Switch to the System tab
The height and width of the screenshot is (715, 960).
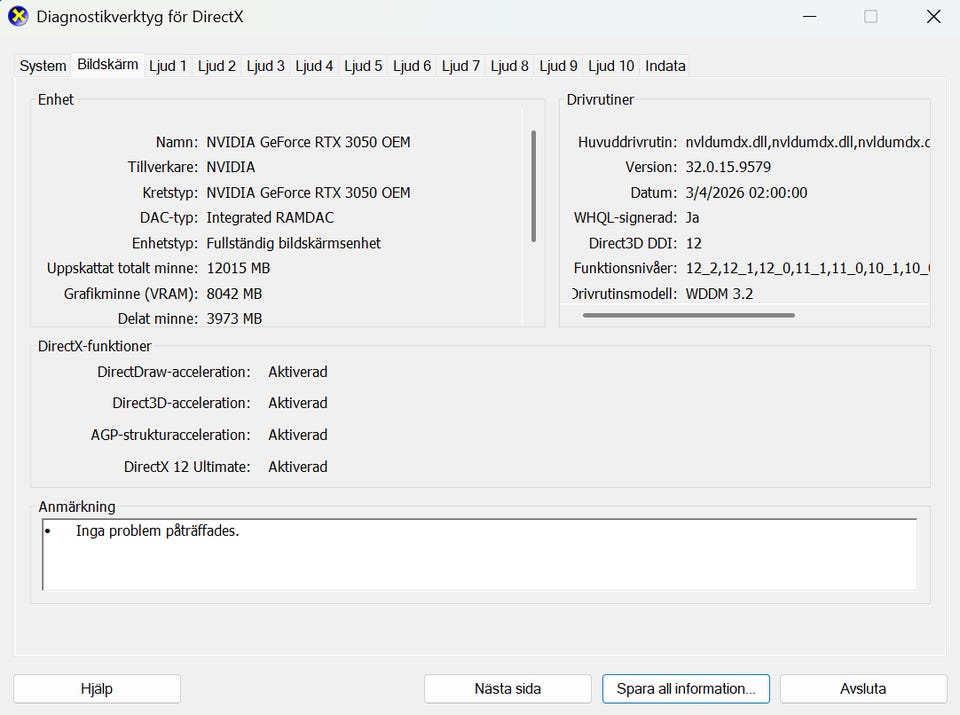(x=43, y=66)
